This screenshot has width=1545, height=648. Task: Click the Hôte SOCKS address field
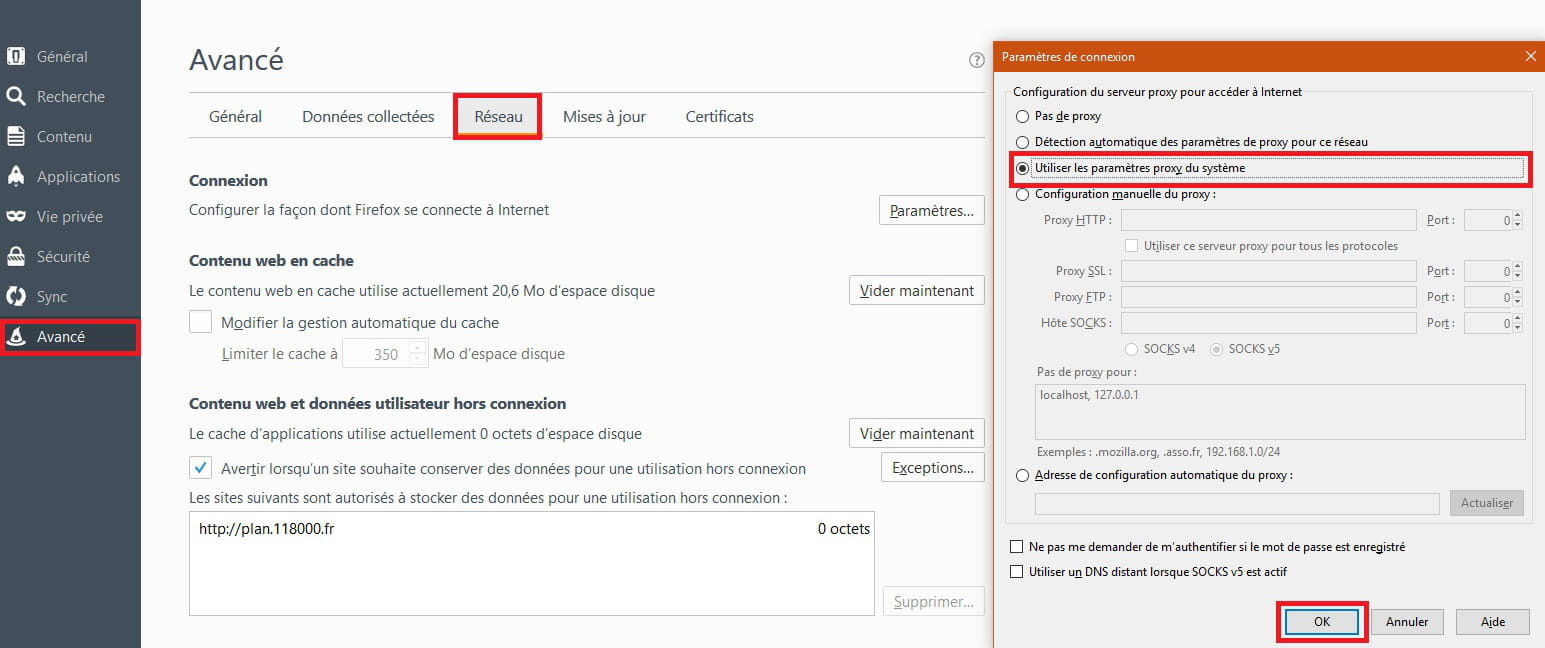click(x=1268, y=323)
